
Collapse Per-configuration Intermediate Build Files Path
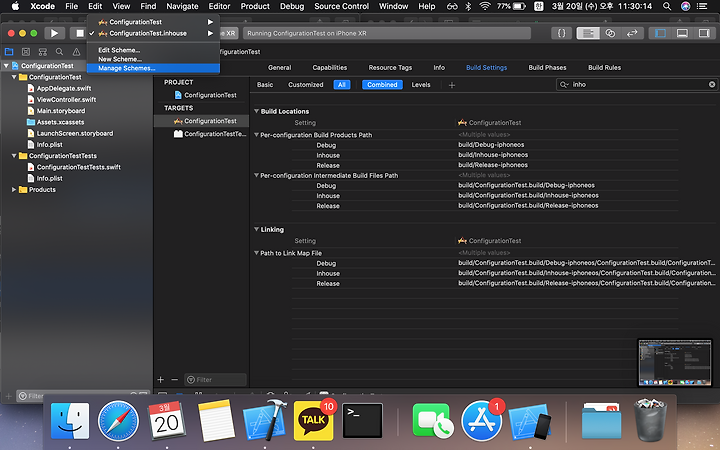click(x=256, y=175)
